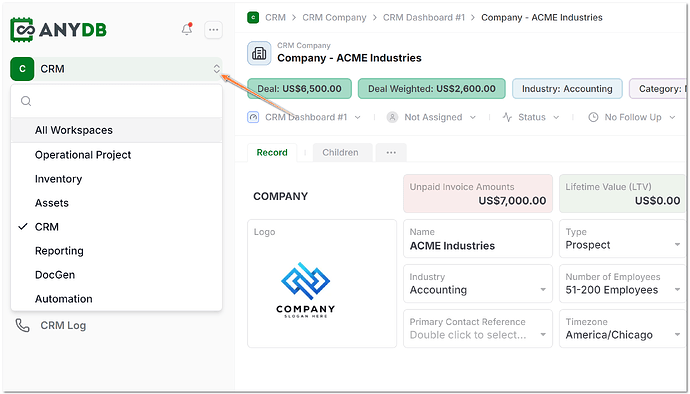
Task: Select the checked CRM workspace entry
Action: click(117, 227)
